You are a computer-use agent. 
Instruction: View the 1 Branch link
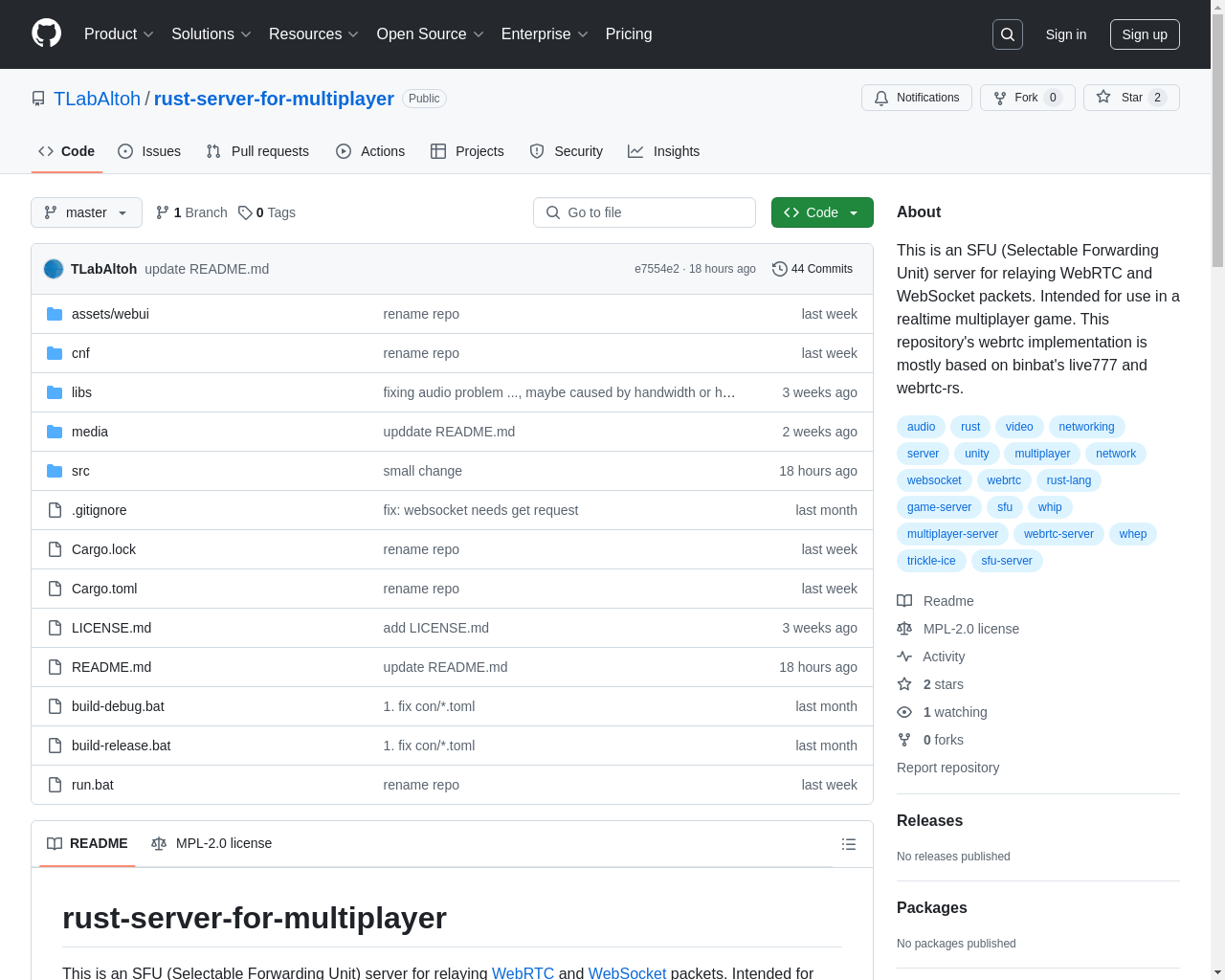coord(191,212)
